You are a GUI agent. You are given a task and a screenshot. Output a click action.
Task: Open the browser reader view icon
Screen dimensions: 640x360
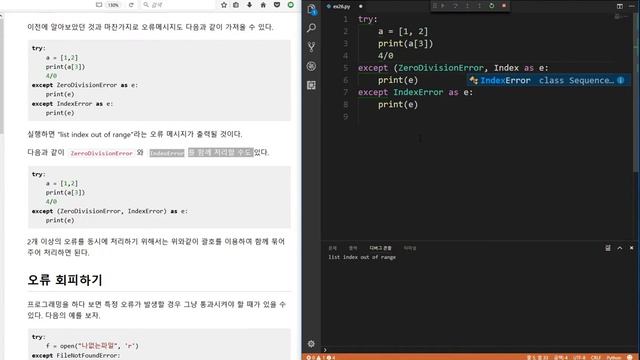click(x=99, y=5)
